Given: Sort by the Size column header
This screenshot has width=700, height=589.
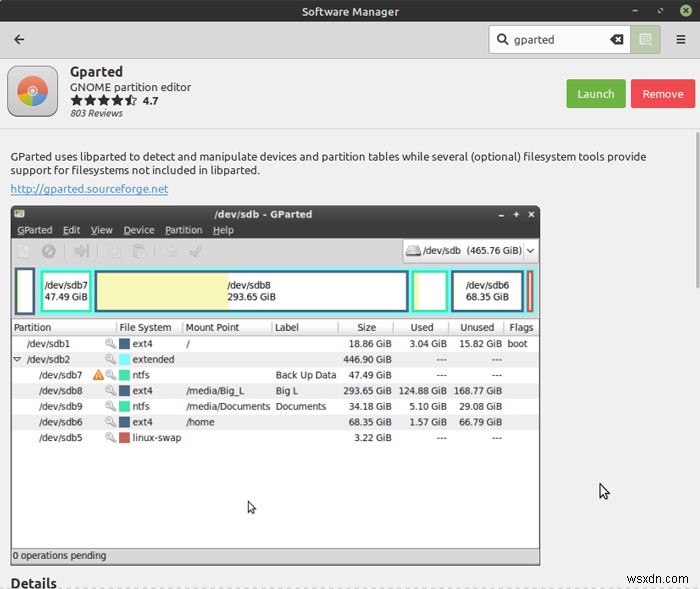Looking at the screenshot, I should point(366,327).
